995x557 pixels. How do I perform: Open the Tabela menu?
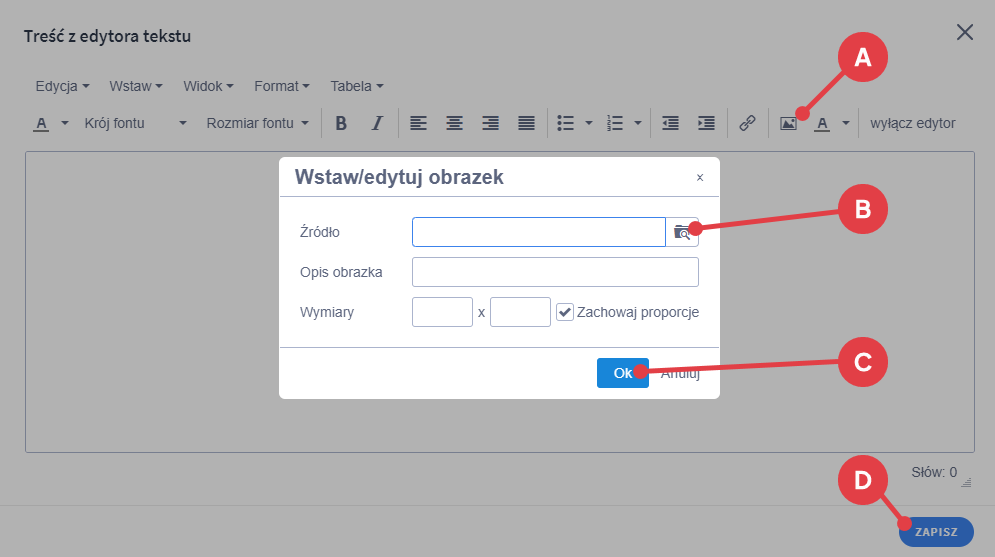(357, 86)
